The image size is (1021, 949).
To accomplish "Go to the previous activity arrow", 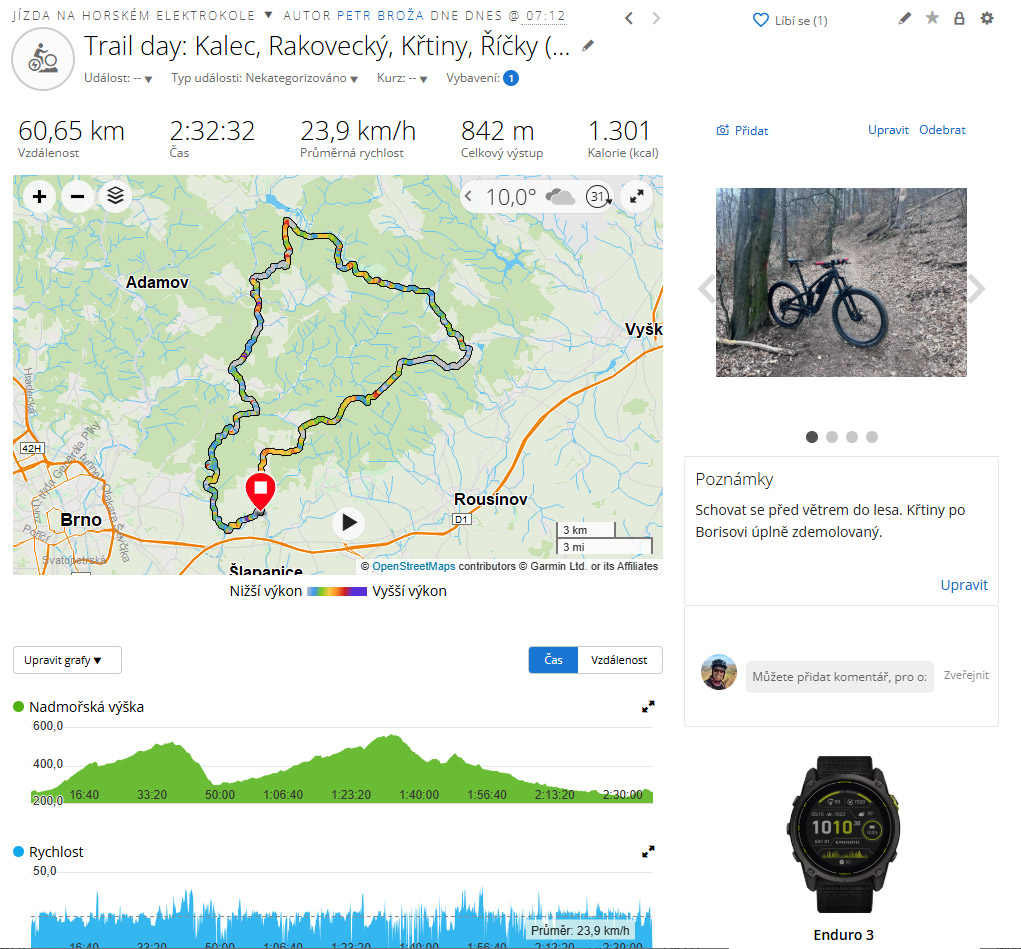I will (x=628, y=18).
